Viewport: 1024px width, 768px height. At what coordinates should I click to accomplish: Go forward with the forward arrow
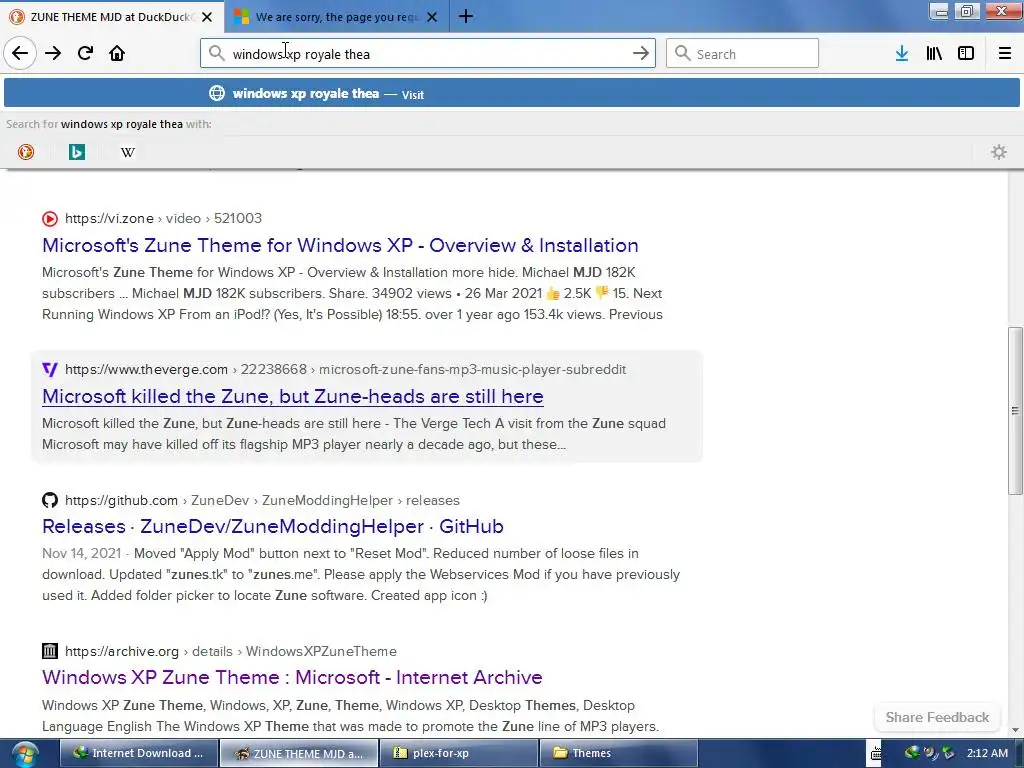[x=53, y=53]
